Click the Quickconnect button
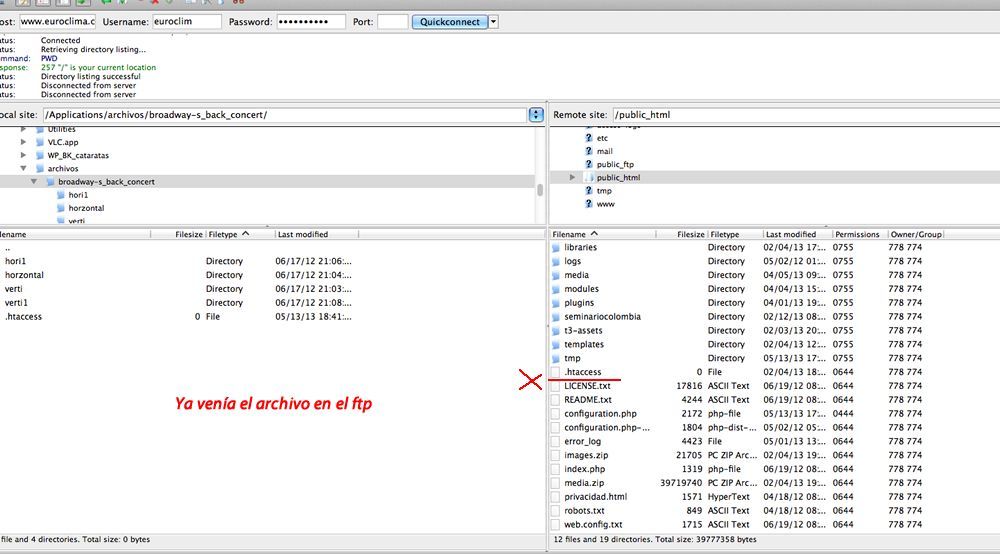The width and height of the screenshot is (1000, 554). coord(450,22)
